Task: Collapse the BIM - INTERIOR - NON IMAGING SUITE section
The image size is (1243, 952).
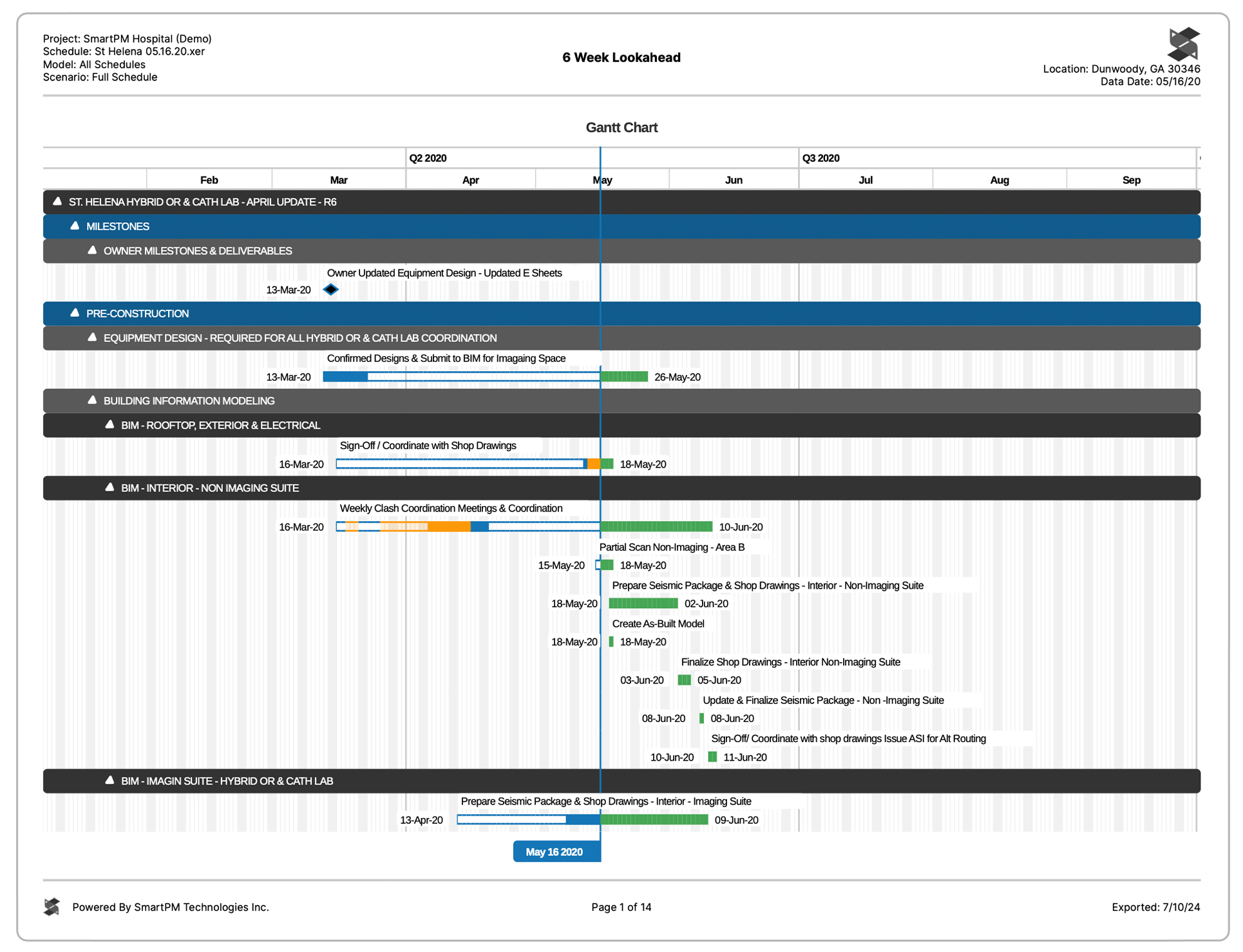Action: pyautogui.click(x=109, y=488)
